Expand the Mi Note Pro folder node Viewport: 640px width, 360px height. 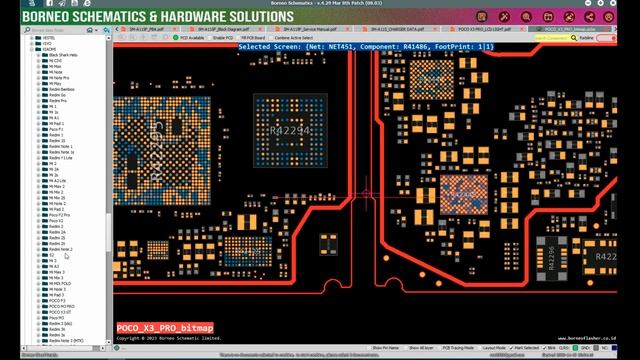click(x=39, y=78)
